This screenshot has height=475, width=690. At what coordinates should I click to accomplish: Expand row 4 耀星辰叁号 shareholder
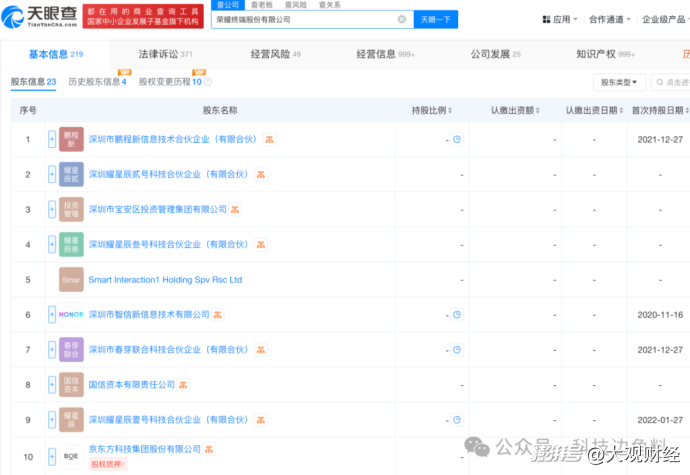pyautogui.click(x=52, y=244)
